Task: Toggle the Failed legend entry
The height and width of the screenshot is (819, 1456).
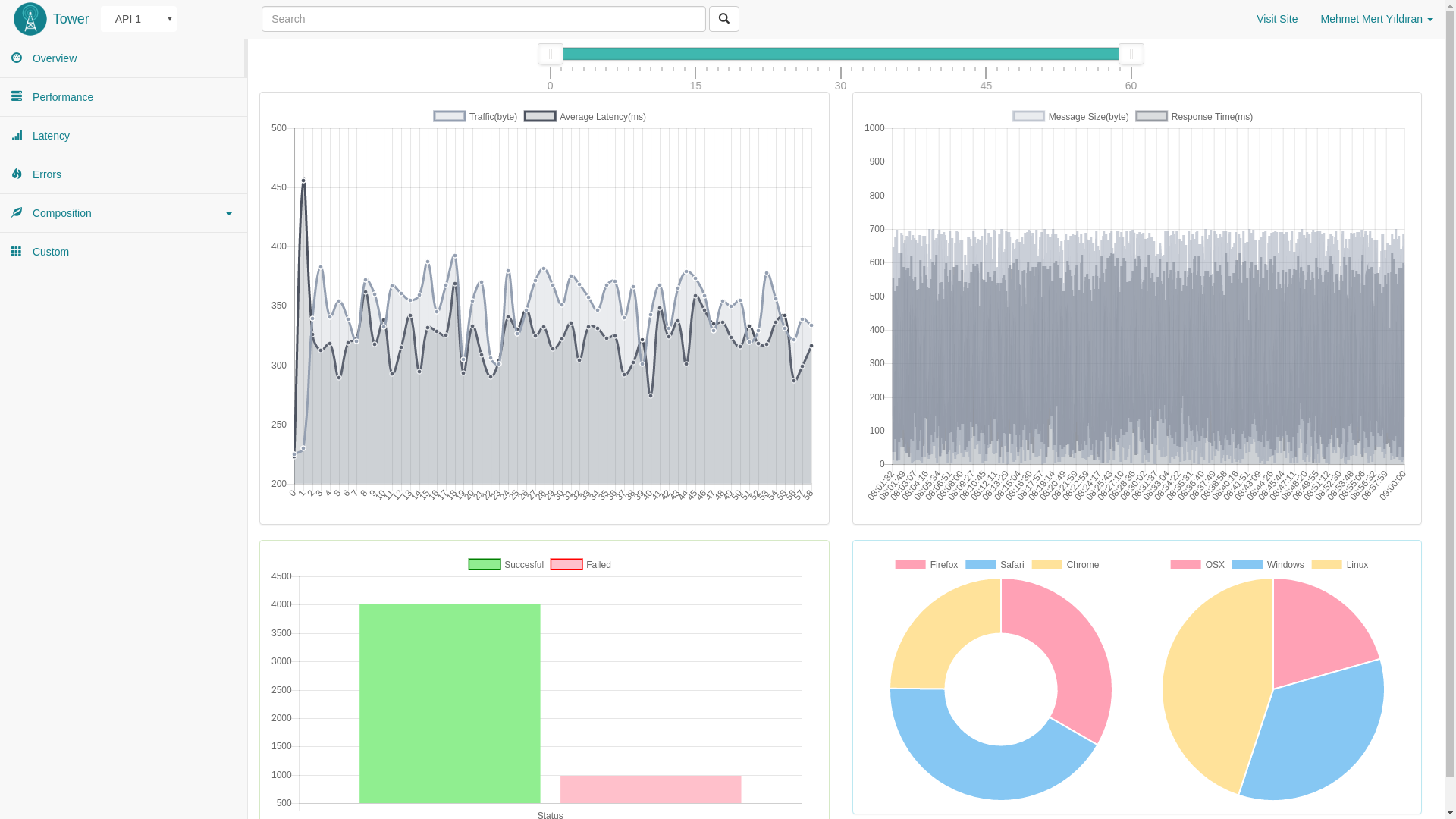Action: pyautogui.click(x=581, y=565)
